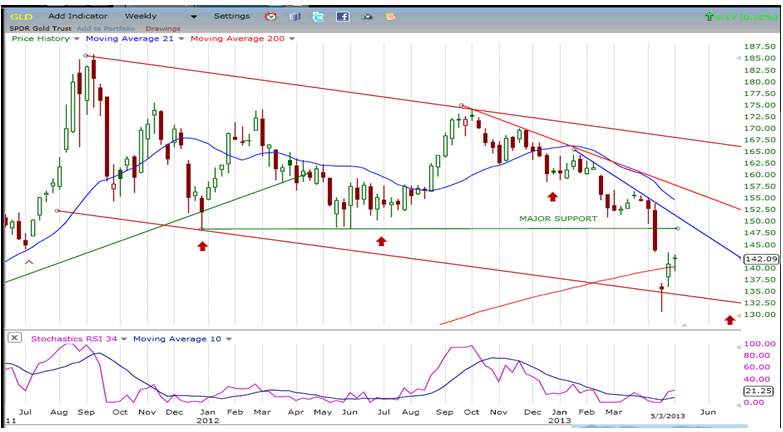The image size is (783, 432).
Task: Share chart via Twitter icon
Action: (x=319, y=16)
